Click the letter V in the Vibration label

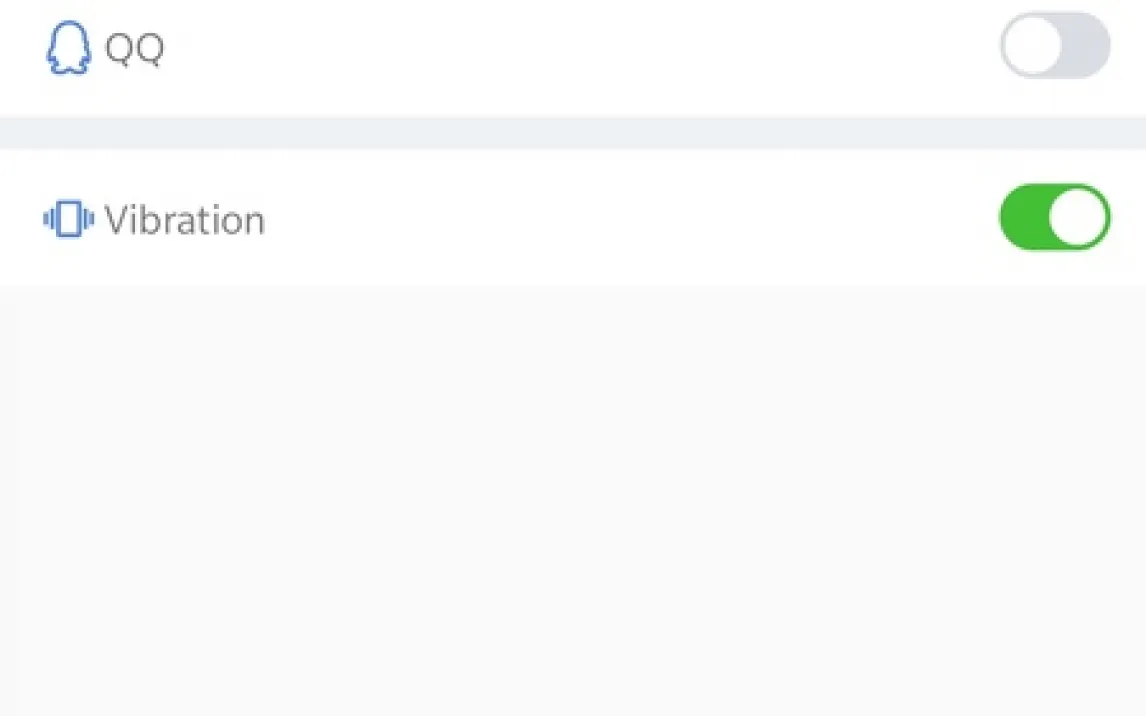(116, 220)
